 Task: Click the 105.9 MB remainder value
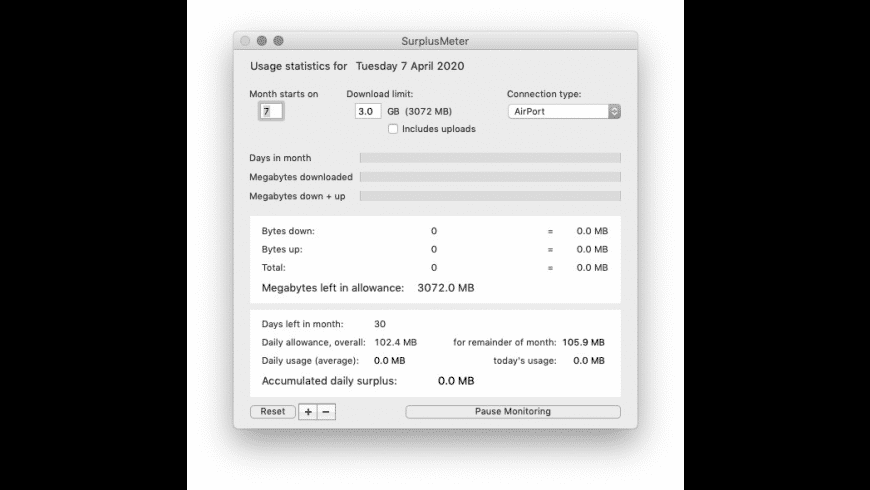click(x=583, y=342)
